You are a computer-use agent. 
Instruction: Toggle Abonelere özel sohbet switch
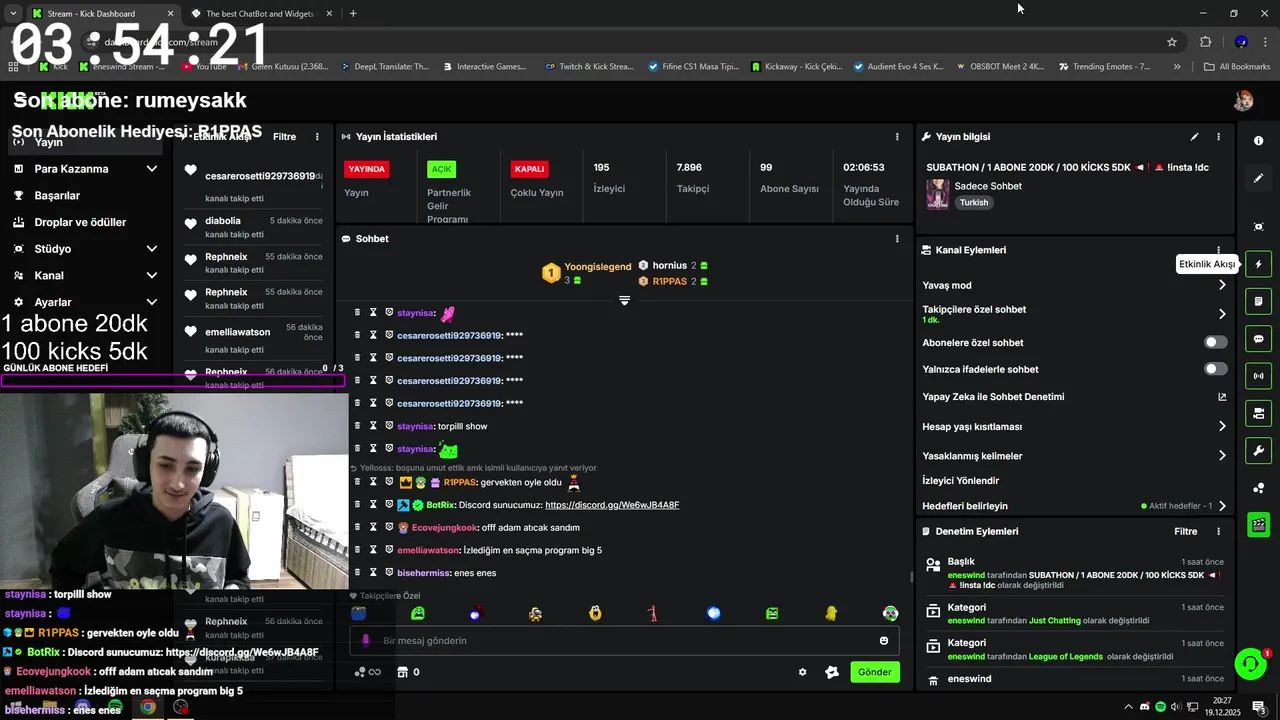1215,342
